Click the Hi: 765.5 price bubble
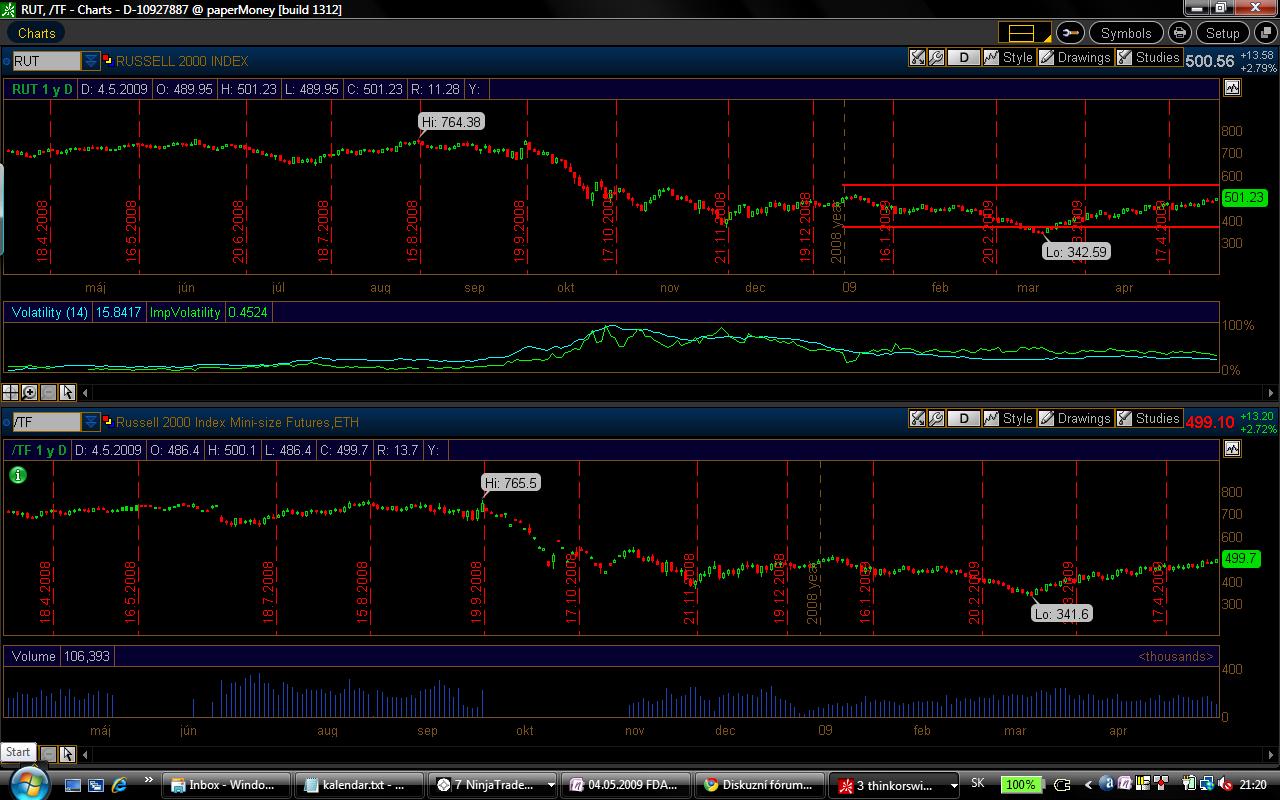The width and height of the screenshot is (1280, 800). (510, 483)
